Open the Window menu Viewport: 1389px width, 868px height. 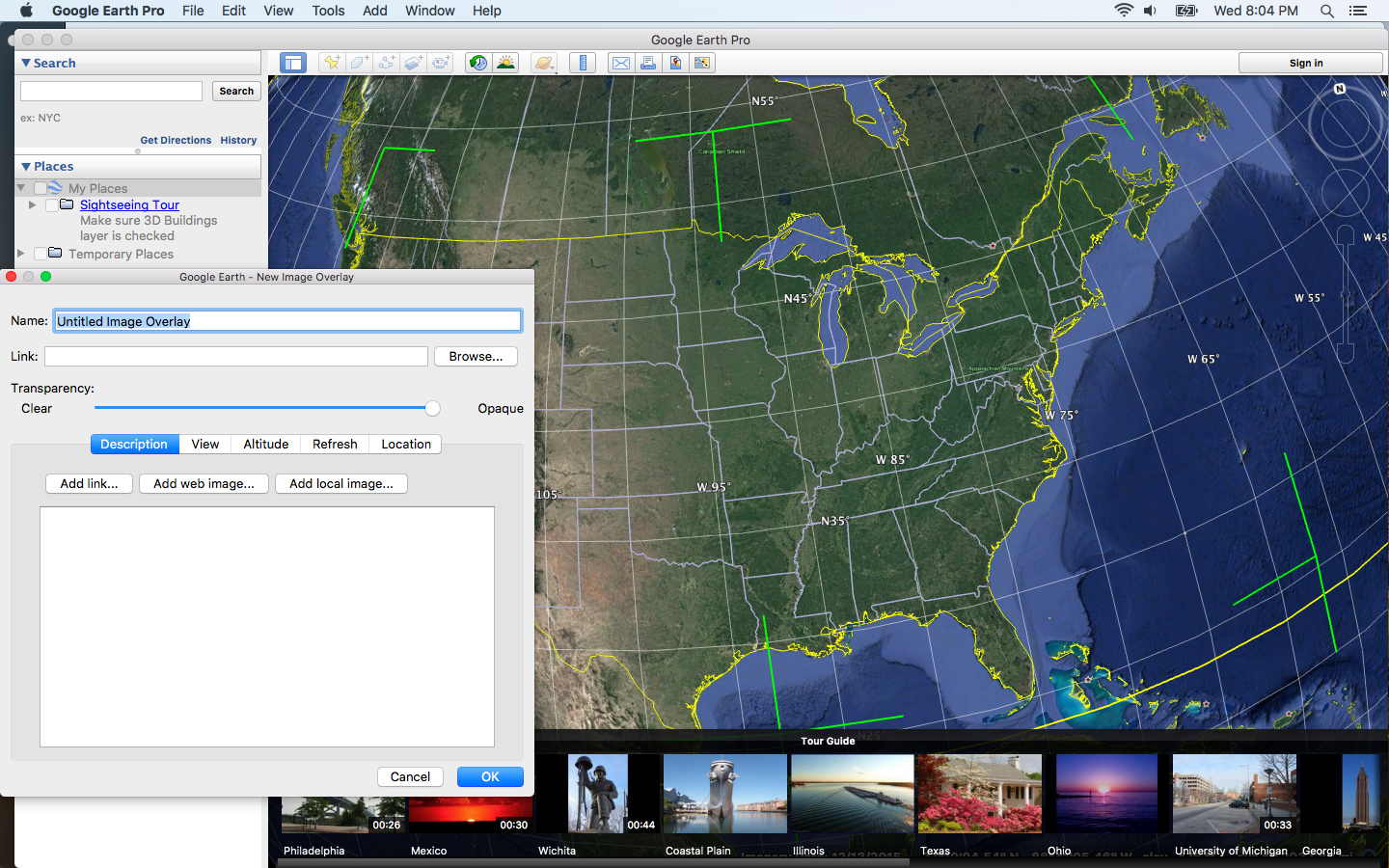(430, 11)
